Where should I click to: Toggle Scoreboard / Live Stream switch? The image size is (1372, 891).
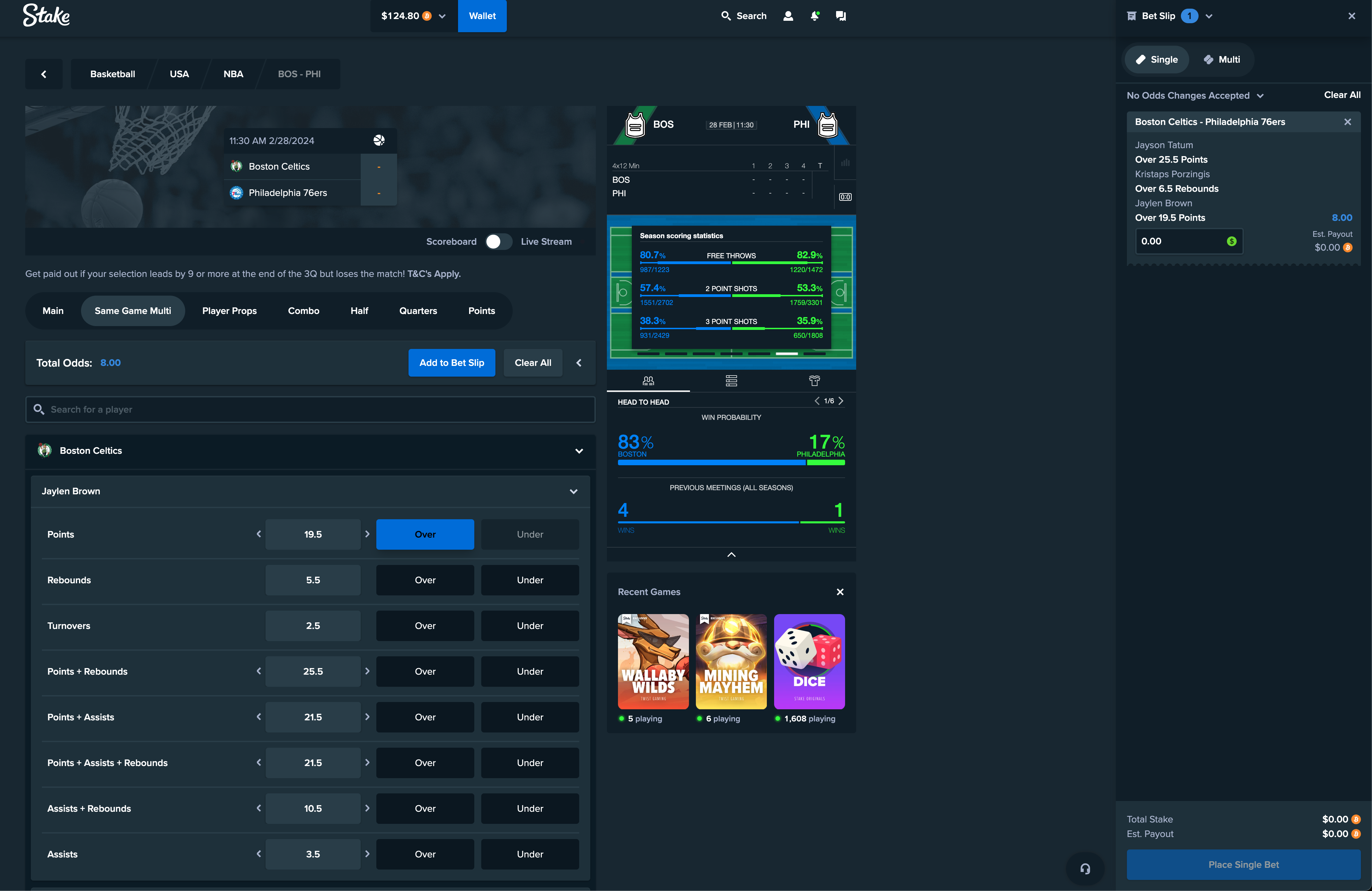(x=499, y=242)
